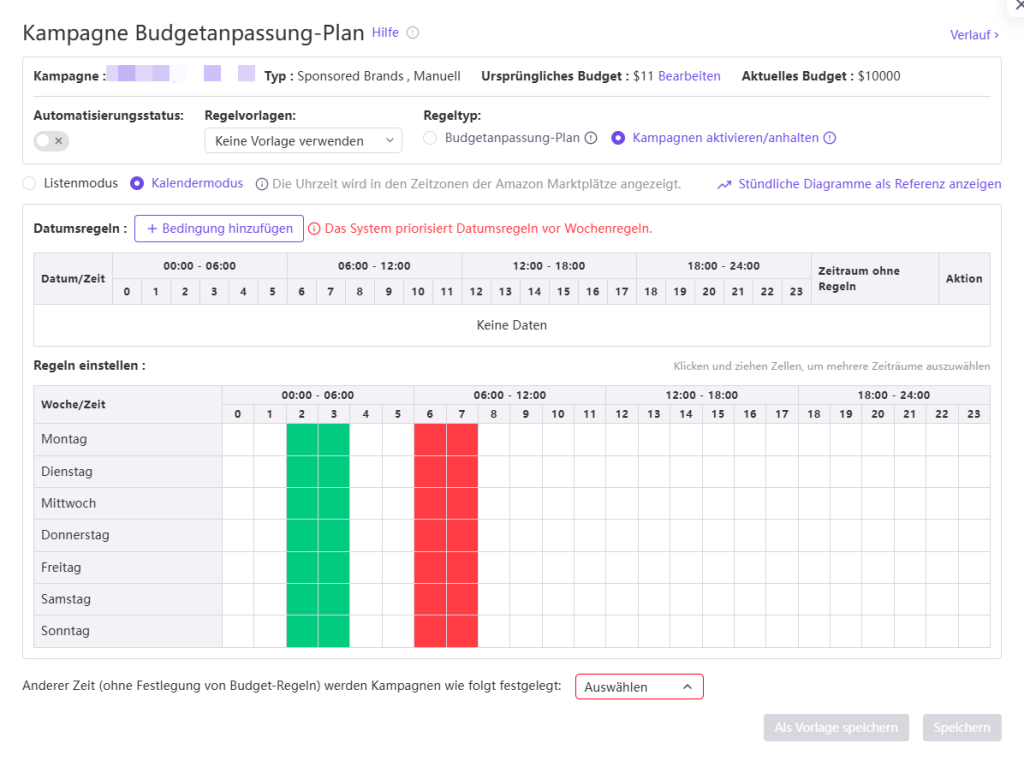Click the Mittwoch row label
The width and height of the screenshot is (1024, 761).
point(69,503)
